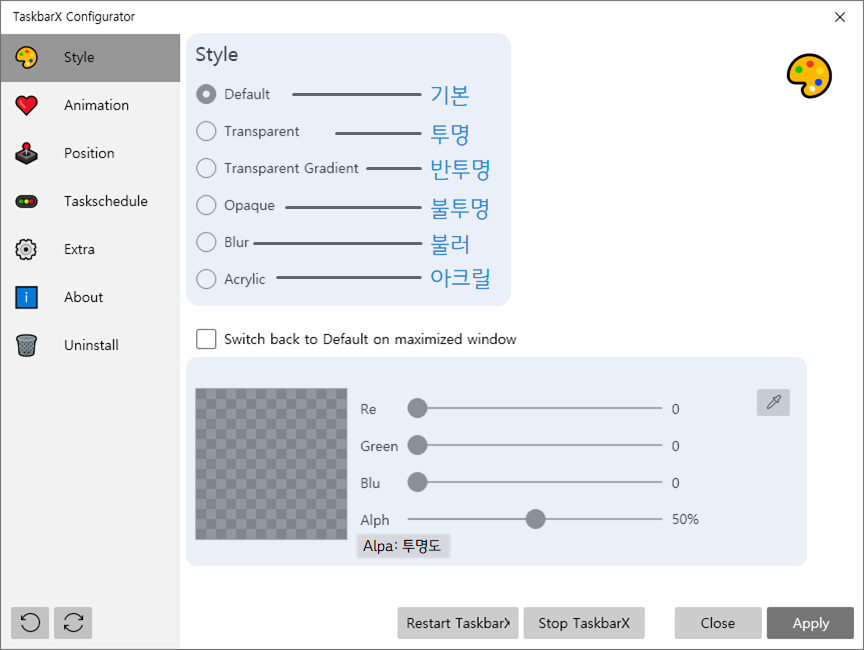Click the Alpha slider handle at 50%
This screenshot has width=864, height=650.
click(x=535, y=519)
